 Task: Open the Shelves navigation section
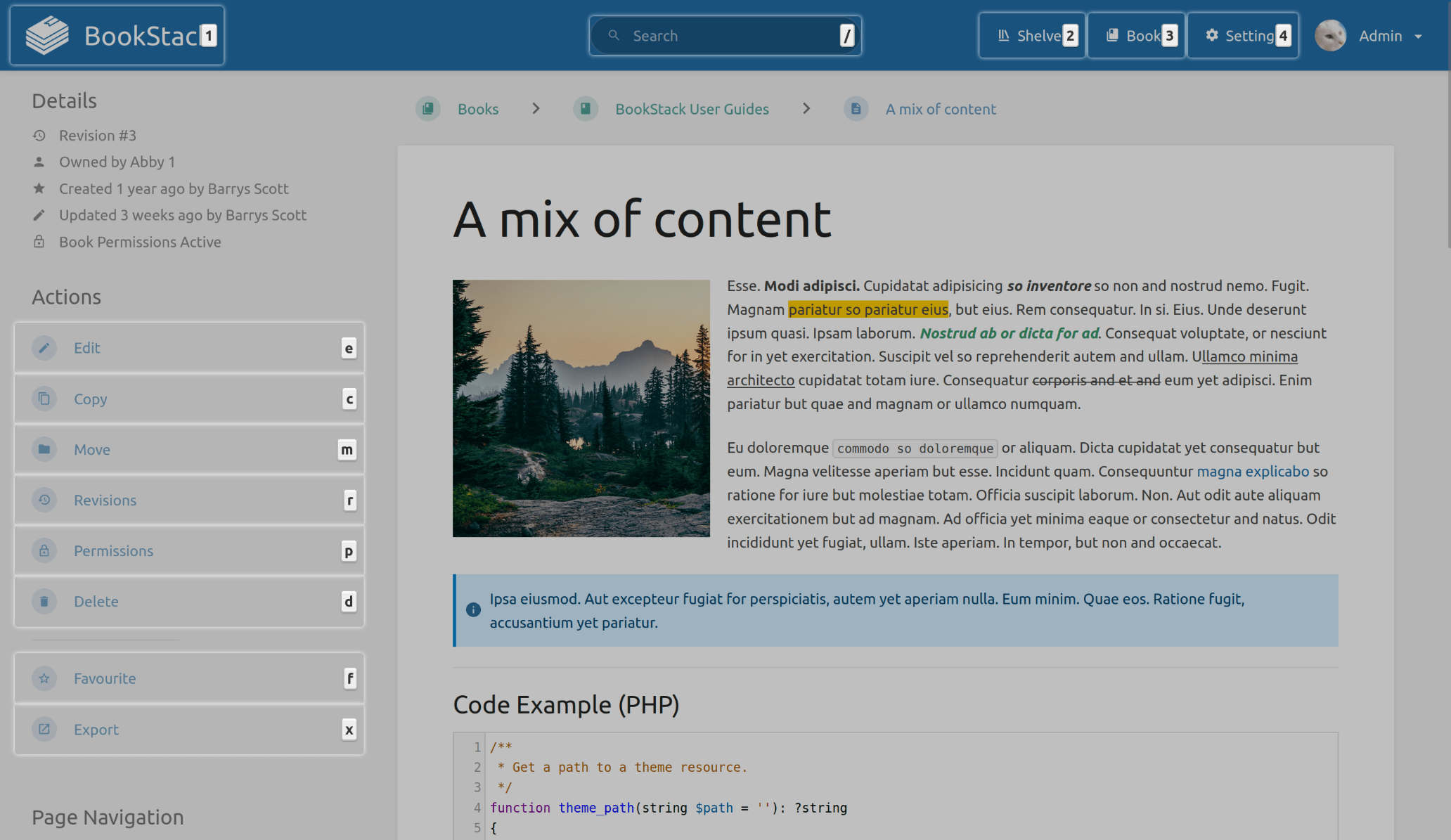click(x=1030, y=35)
